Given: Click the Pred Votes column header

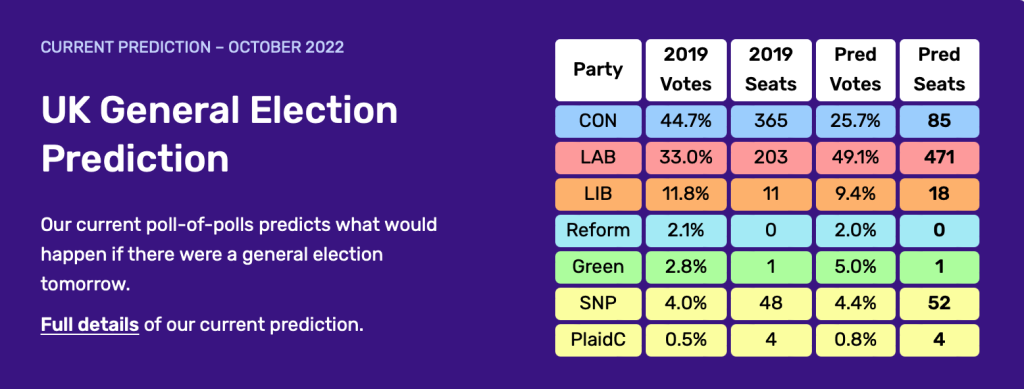Looking at the screenshot, I should pyautogui.click(x=856, y=70).
